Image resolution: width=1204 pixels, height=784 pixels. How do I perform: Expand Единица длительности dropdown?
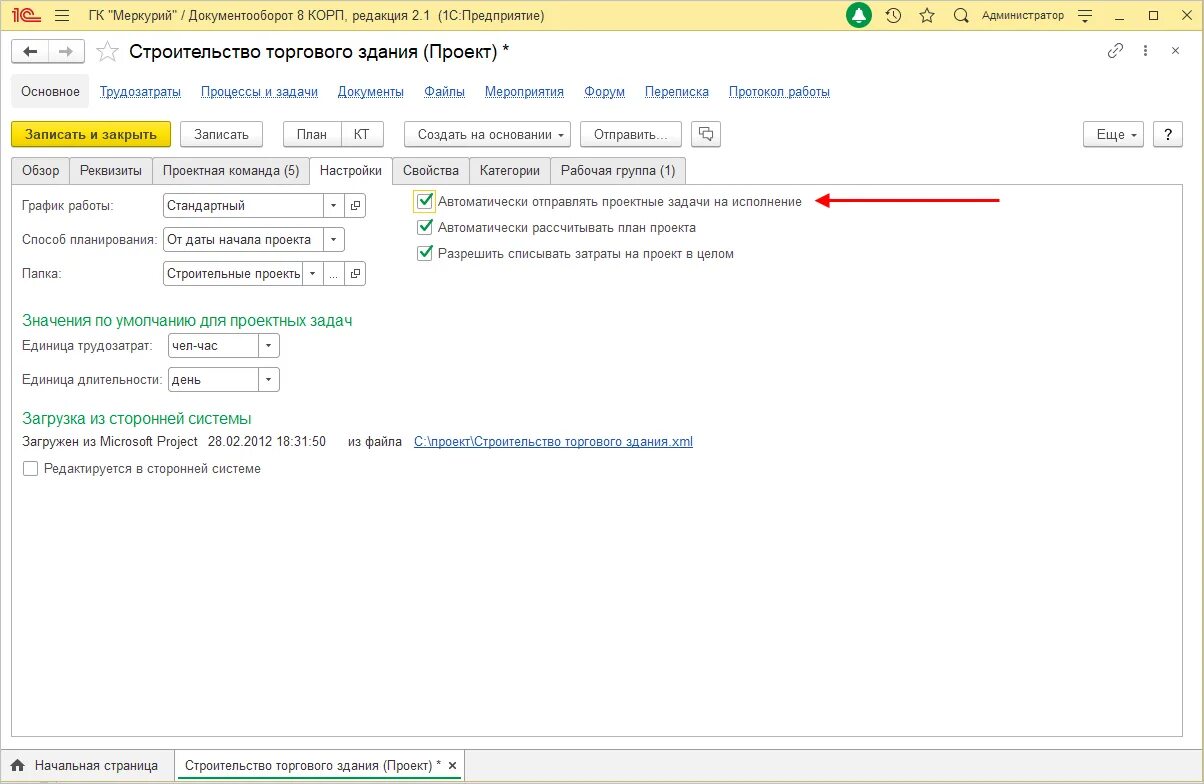point(268,380)
